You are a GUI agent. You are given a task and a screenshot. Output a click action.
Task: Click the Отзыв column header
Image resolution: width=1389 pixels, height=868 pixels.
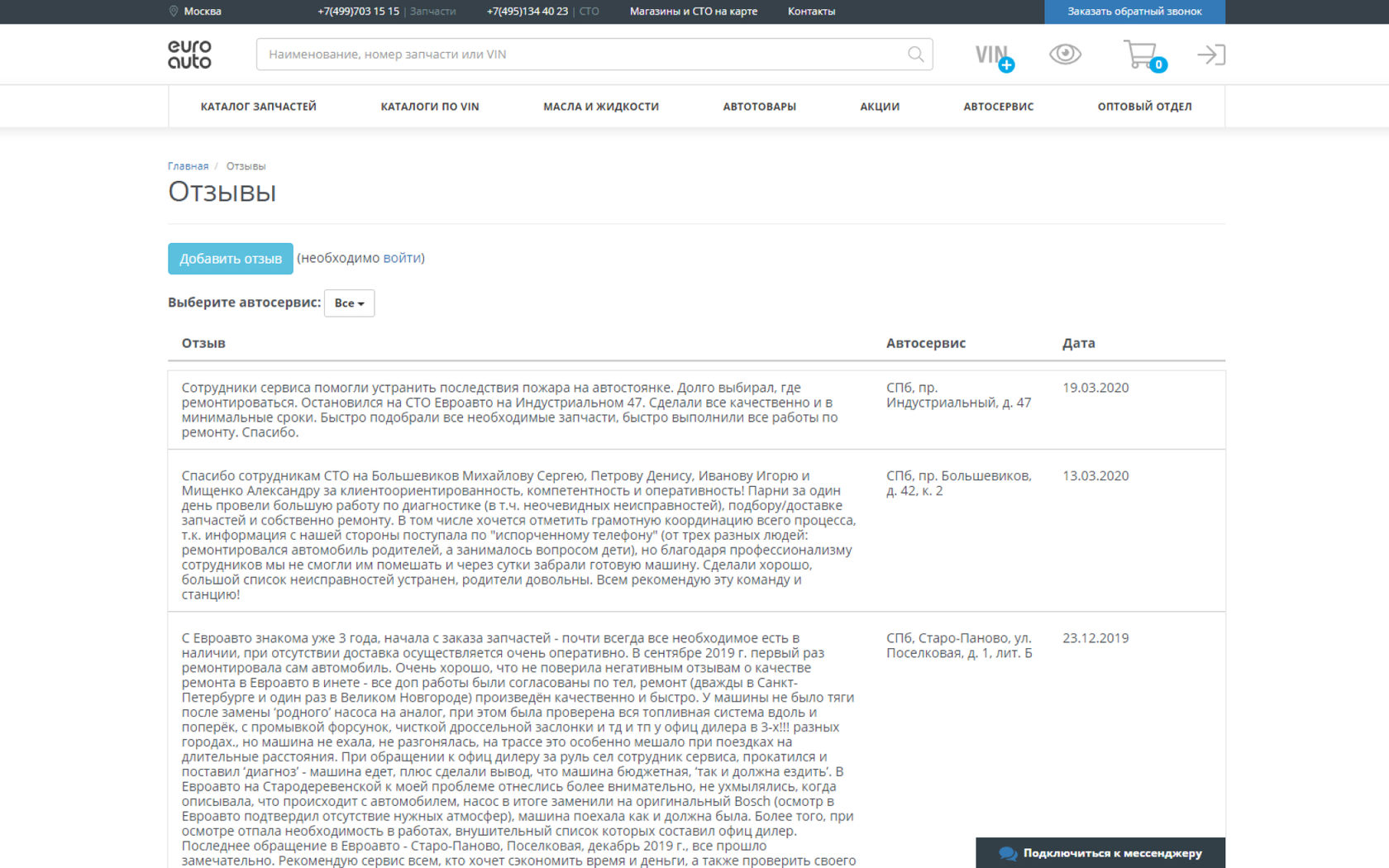coord(203,343)
